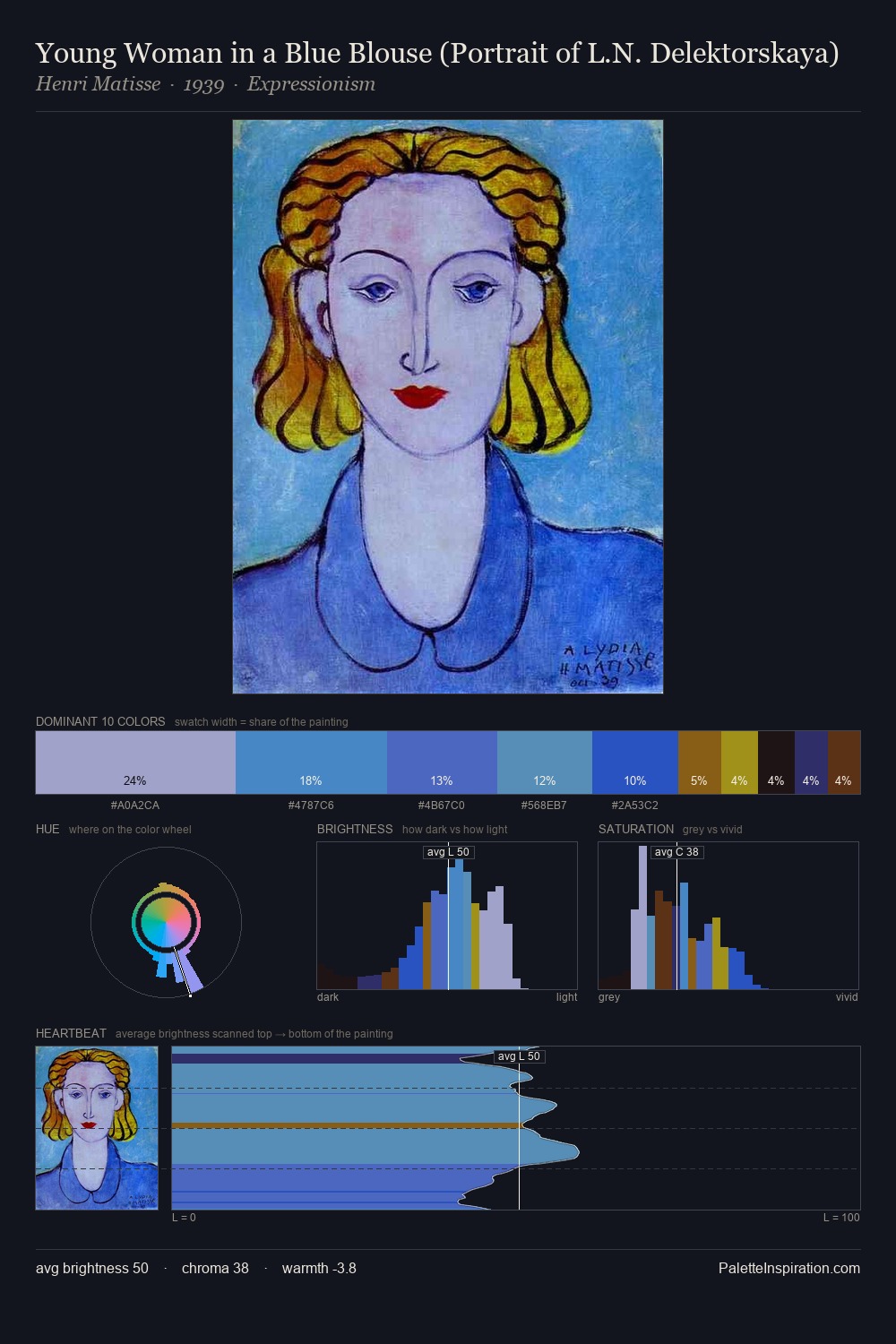Viewport: 896px width, 1344px height.
Task: Click the HUE section heading
Action: [47, 829]
